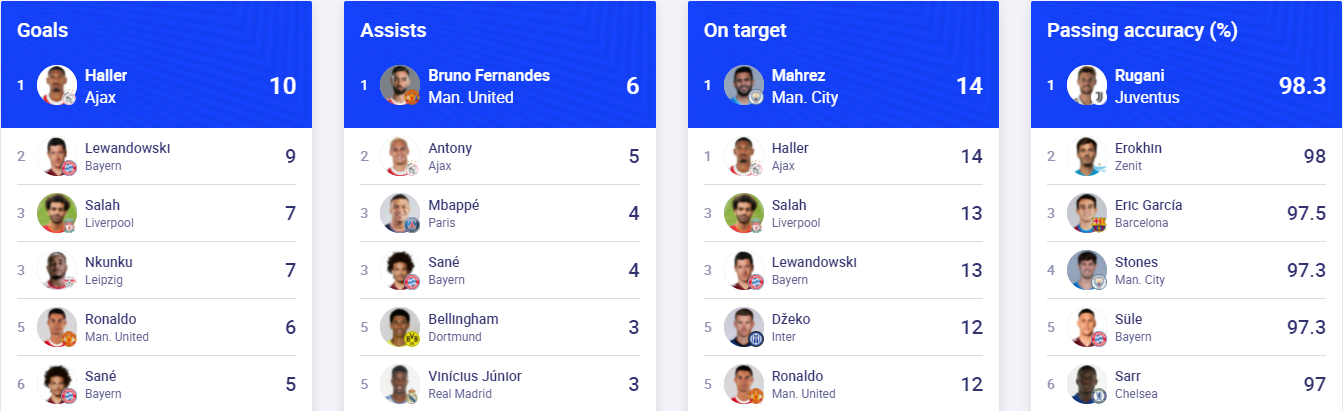Open Bellingham's photo with Dortmund badge
The height and width of the screenshot is (411, 1343).
click(x=400, y=327)
